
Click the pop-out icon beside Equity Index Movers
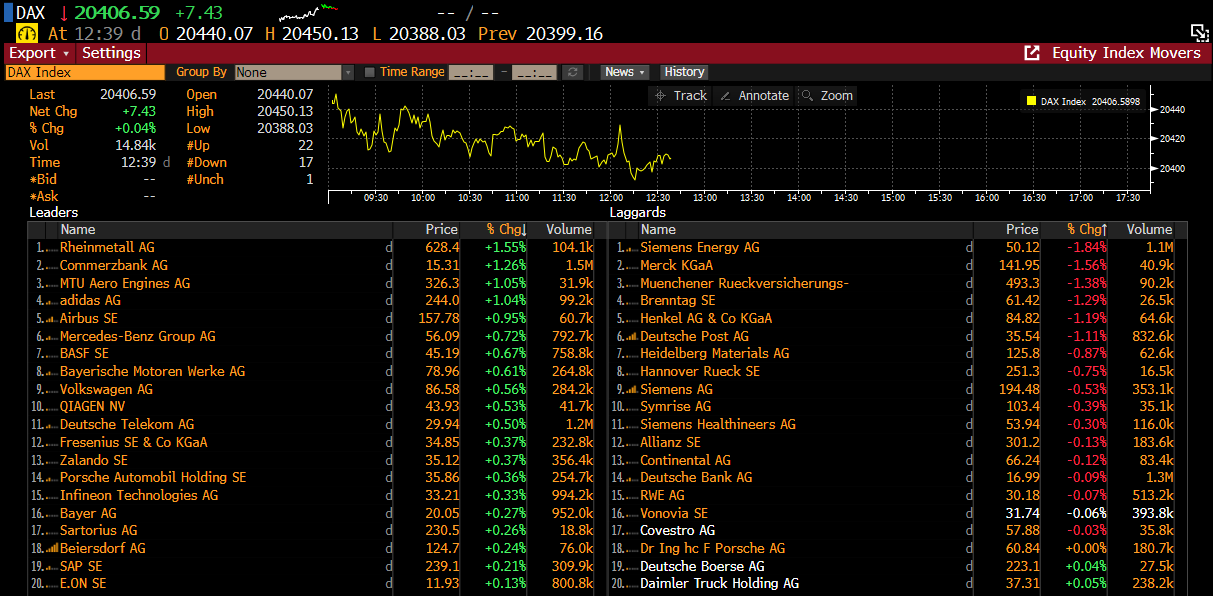click(x=1032, y=53)
